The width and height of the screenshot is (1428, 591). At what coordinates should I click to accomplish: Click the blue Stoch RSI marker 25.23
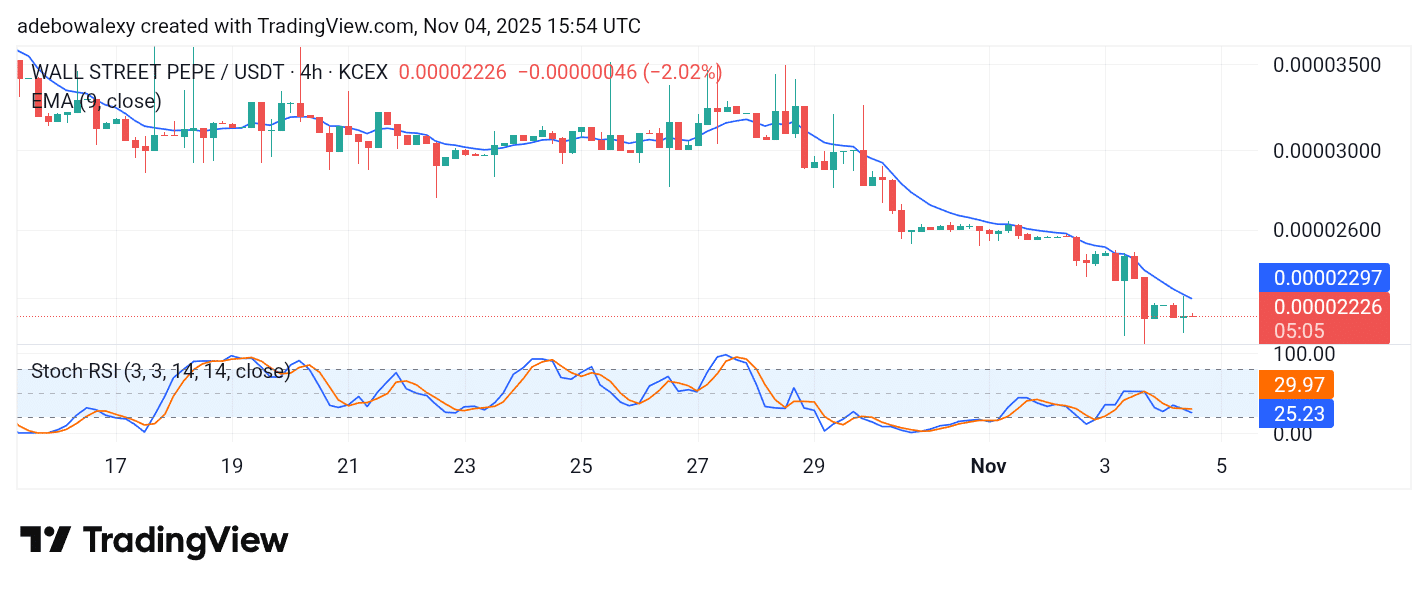pyautogui.click(x=1297, y=413)
